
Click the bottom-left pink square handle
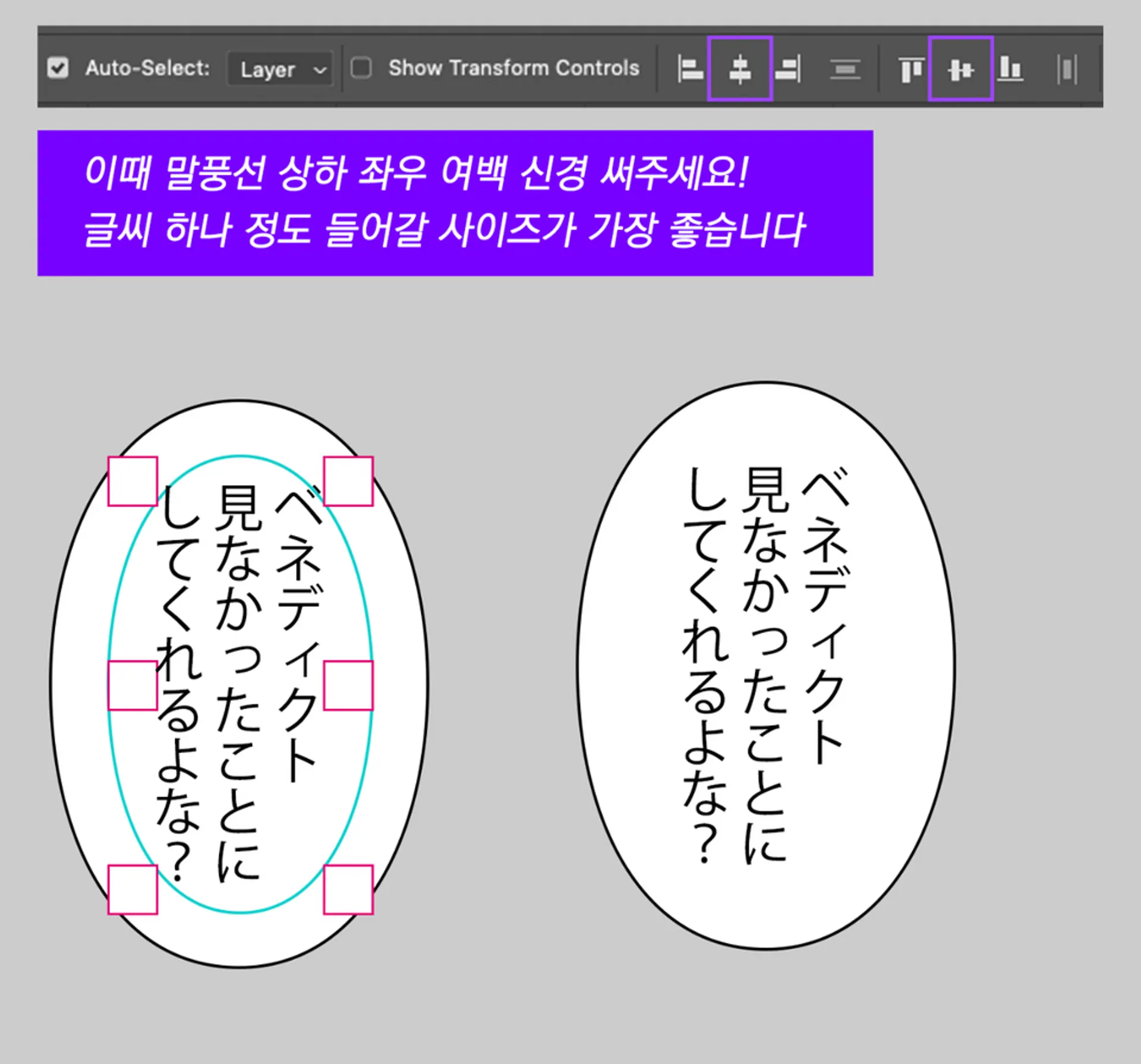133,889
